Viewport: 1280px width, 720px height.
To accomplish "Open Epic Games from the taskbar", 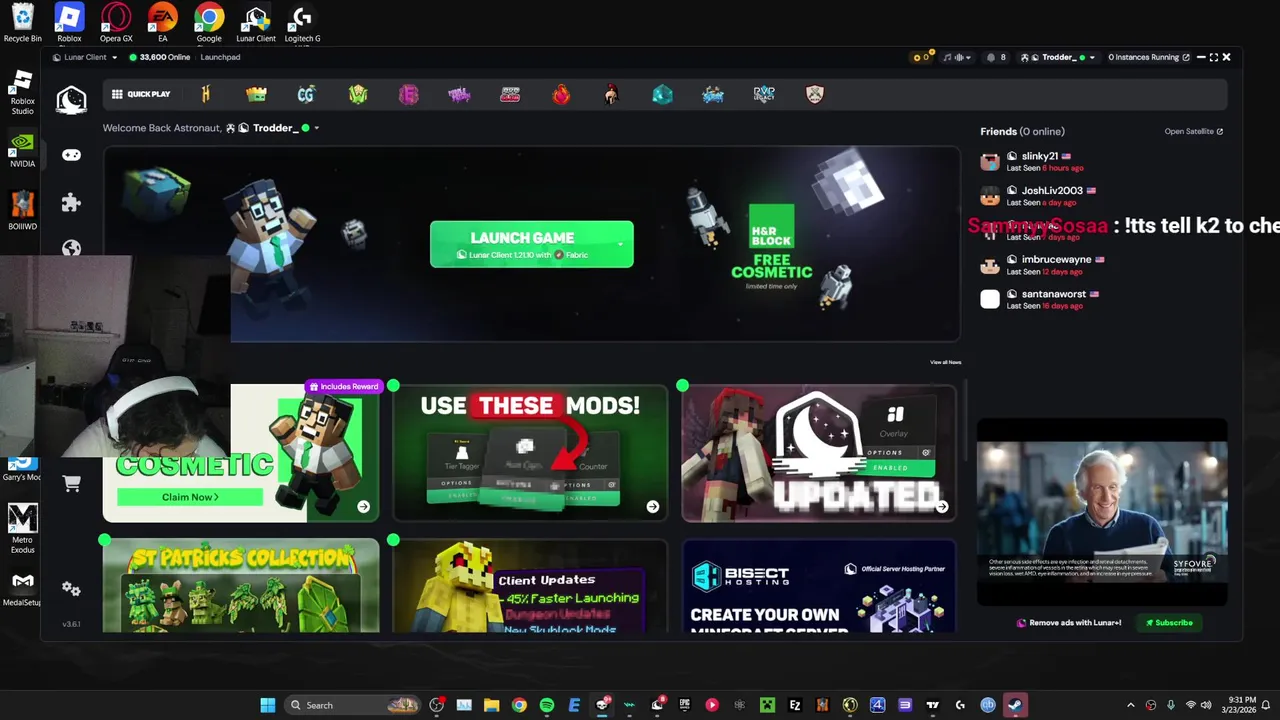I will pyautogui.click(x=684, y=705).
